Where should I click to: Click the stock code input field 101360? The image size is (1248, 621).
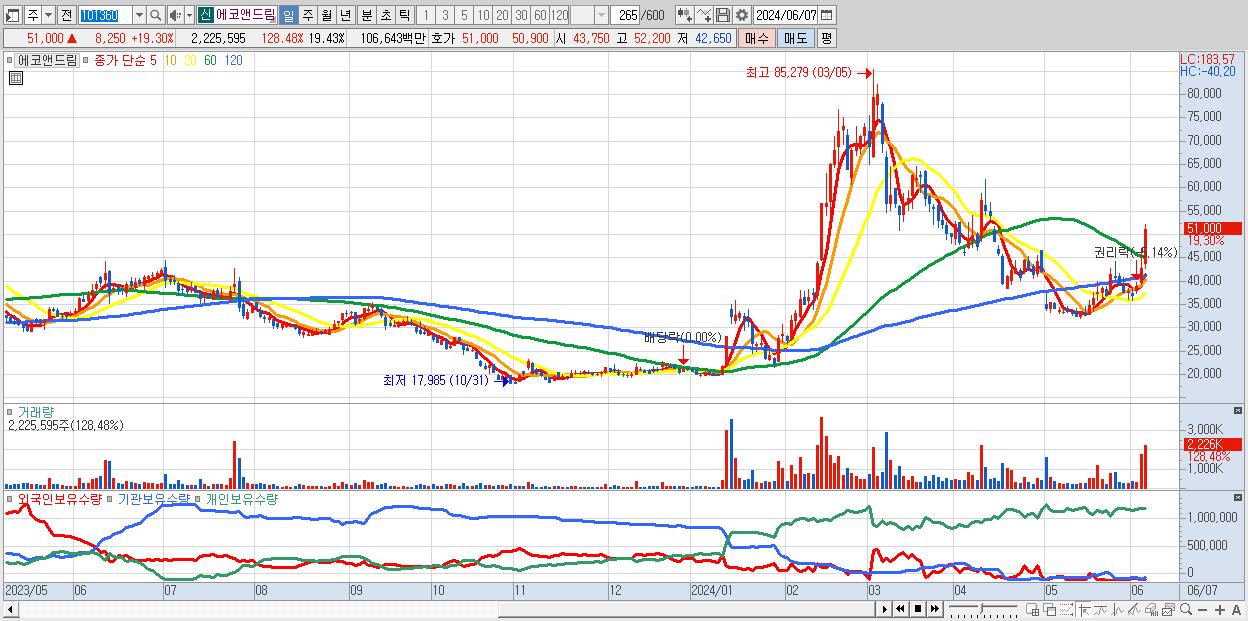point(106,15)
